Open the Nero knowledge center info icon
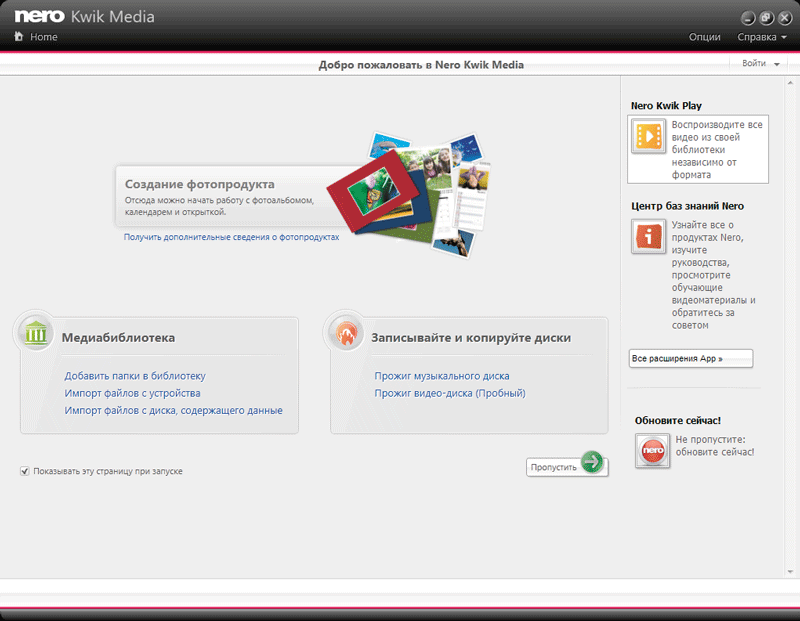The image size is (800, 621). pyautogui.click(x=648, y=236)
